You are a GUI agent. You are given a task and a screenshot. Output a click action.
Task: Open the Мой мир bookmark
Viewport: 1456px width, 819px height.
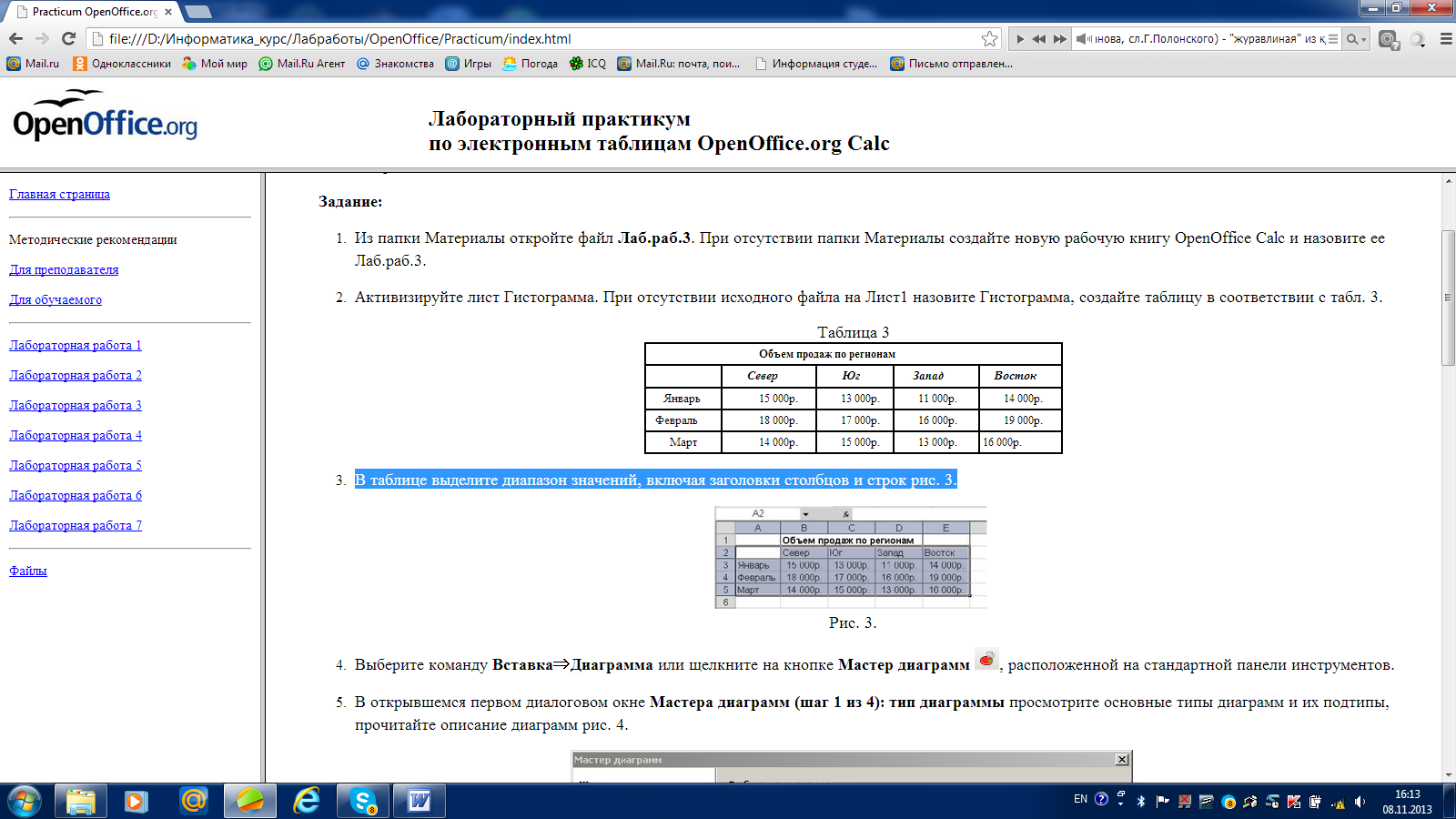click(215, 64)
